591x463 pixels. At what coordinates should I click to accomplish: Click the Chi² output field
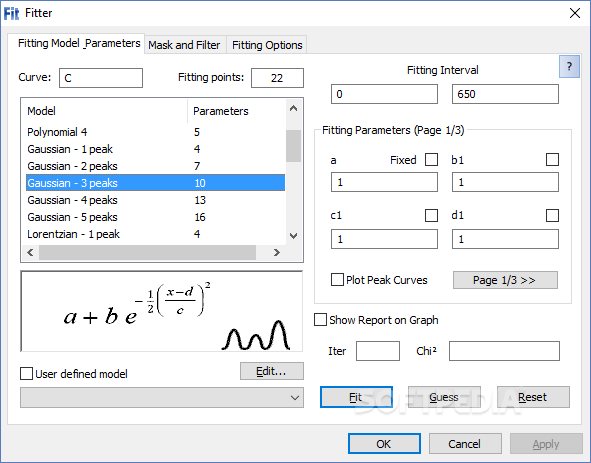(504, 351)
